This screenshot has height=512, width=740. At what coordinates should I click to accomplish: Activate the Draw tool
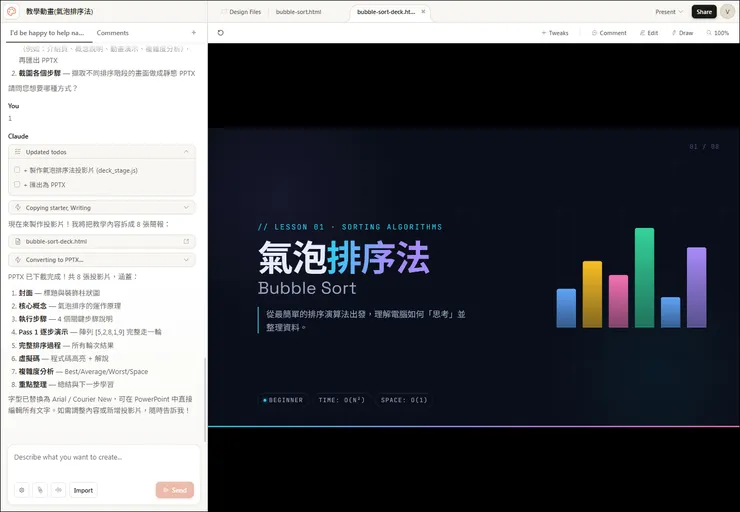682,33
